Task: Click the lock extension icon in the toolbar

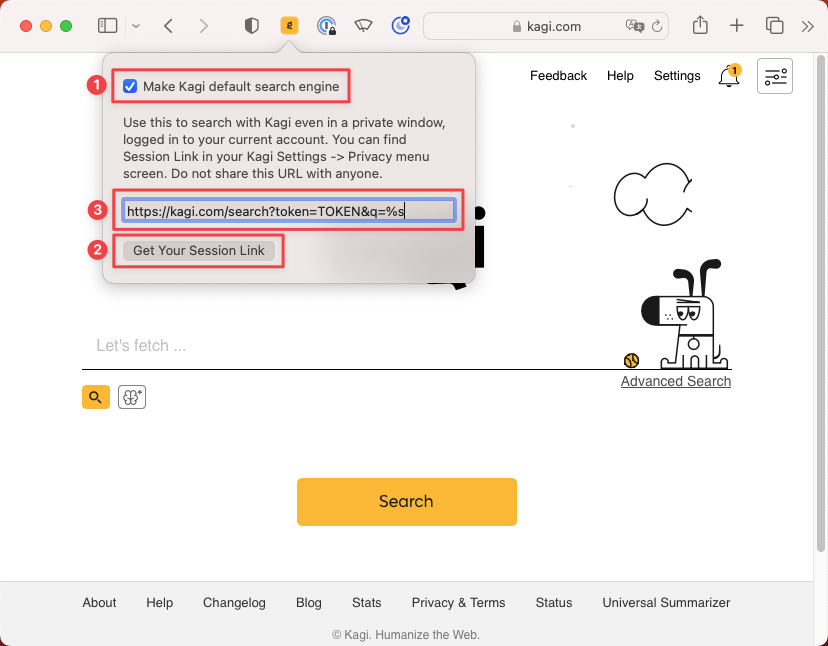Action: 327,26
